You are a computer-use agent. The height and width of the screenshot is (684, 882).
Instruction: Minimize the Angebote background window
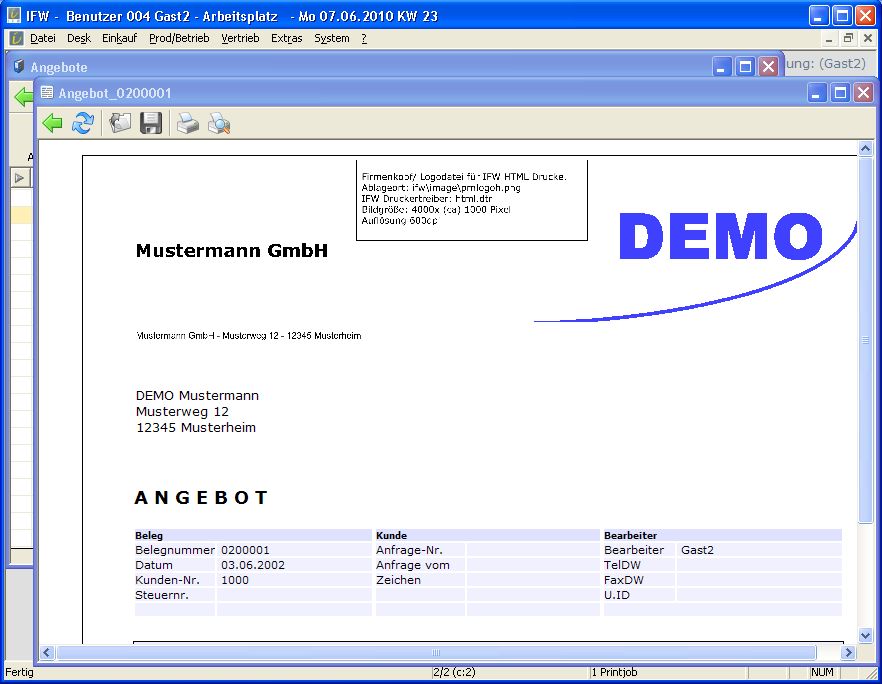pyautogui.click(x=722, y=67)
